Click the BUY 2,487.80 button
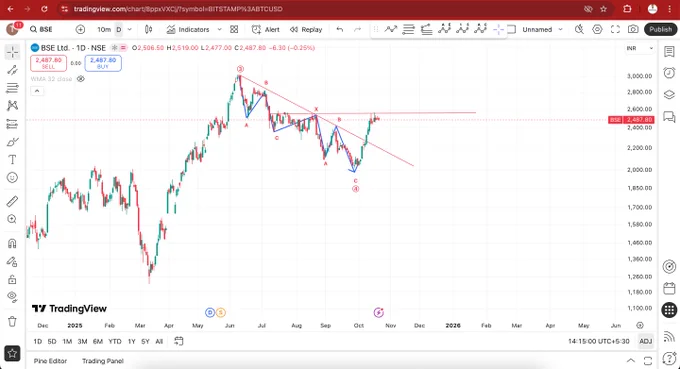This screenshot has height=369, width=680. (103, 63)
